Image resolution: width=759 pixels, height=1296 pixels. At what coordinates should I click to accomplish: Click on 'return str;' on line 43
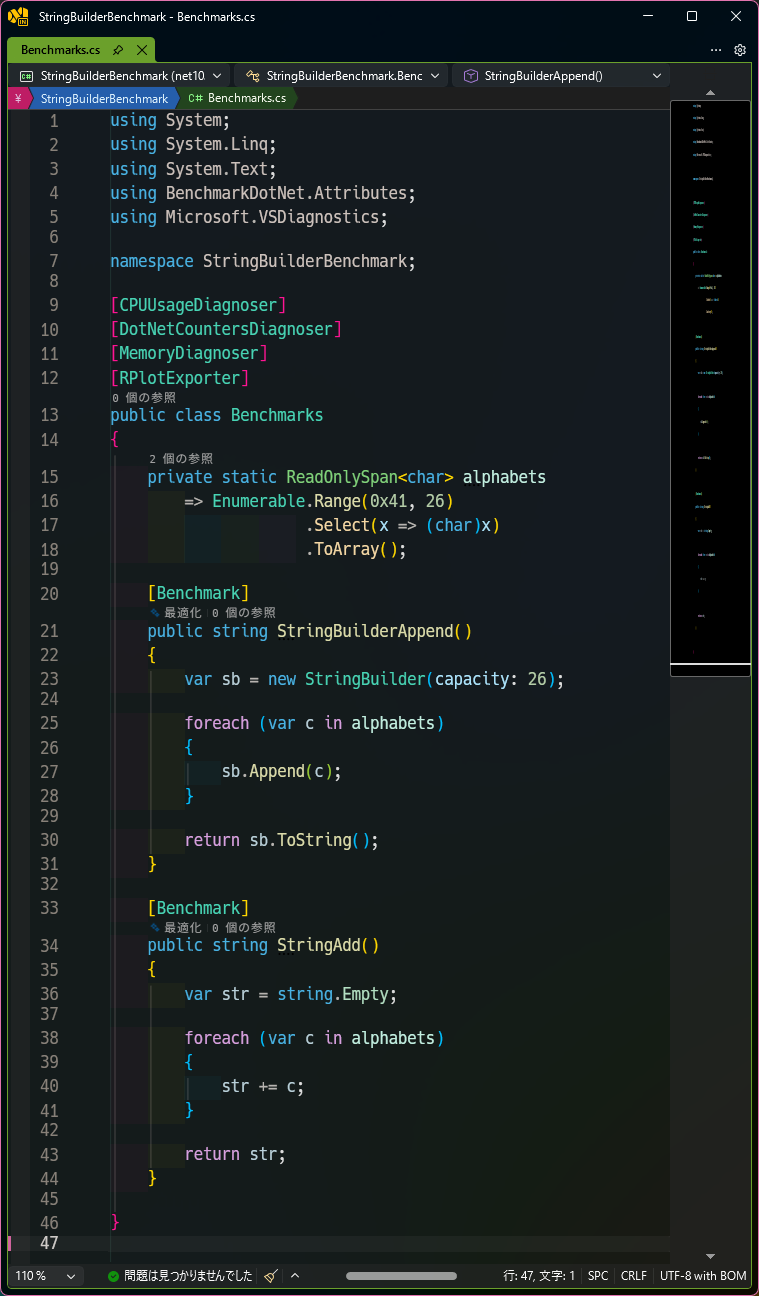pyautogui.click(x=236, y=1155)
